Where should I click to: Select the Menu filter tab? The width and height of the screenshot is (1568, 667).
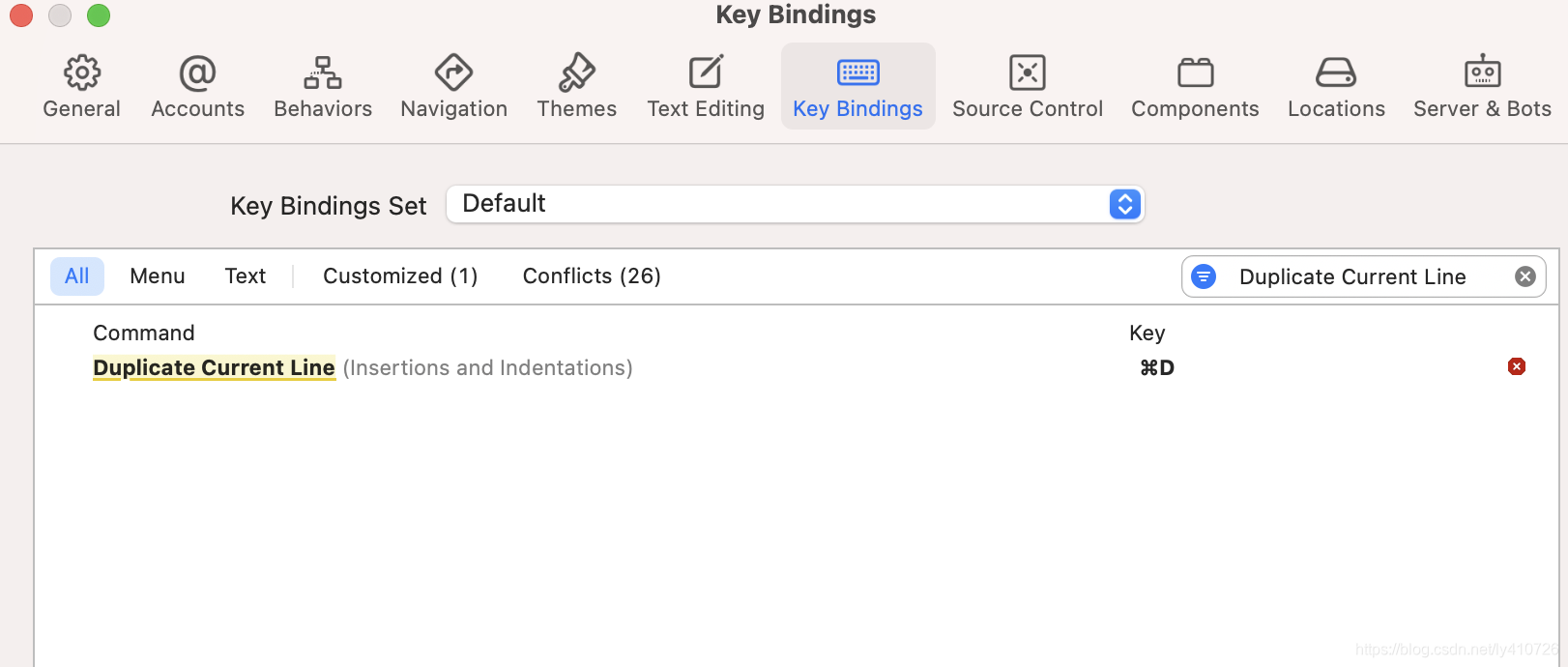pos(157,276)
